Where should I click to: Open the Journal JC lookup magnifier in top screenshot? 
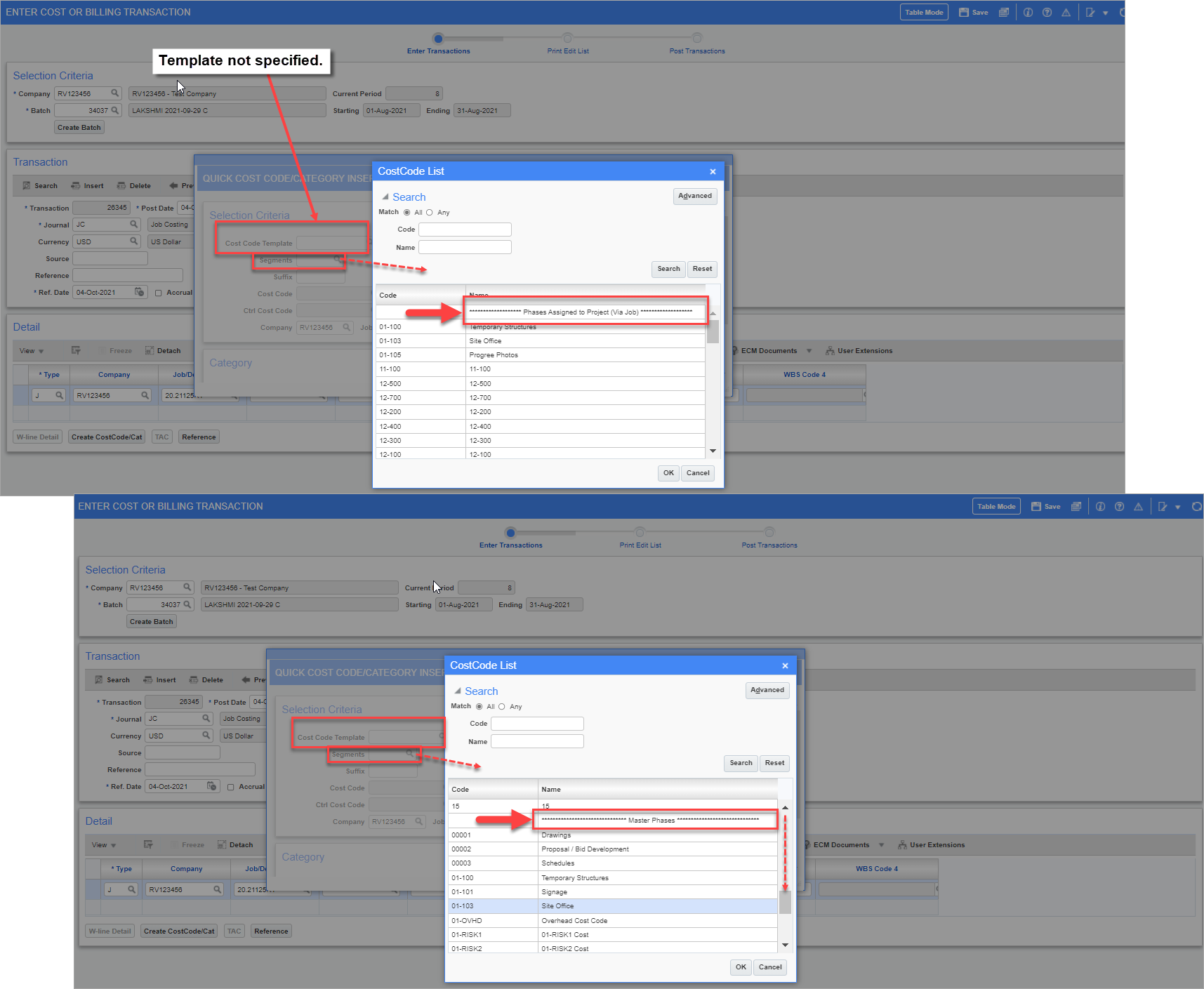coord(134,225)
